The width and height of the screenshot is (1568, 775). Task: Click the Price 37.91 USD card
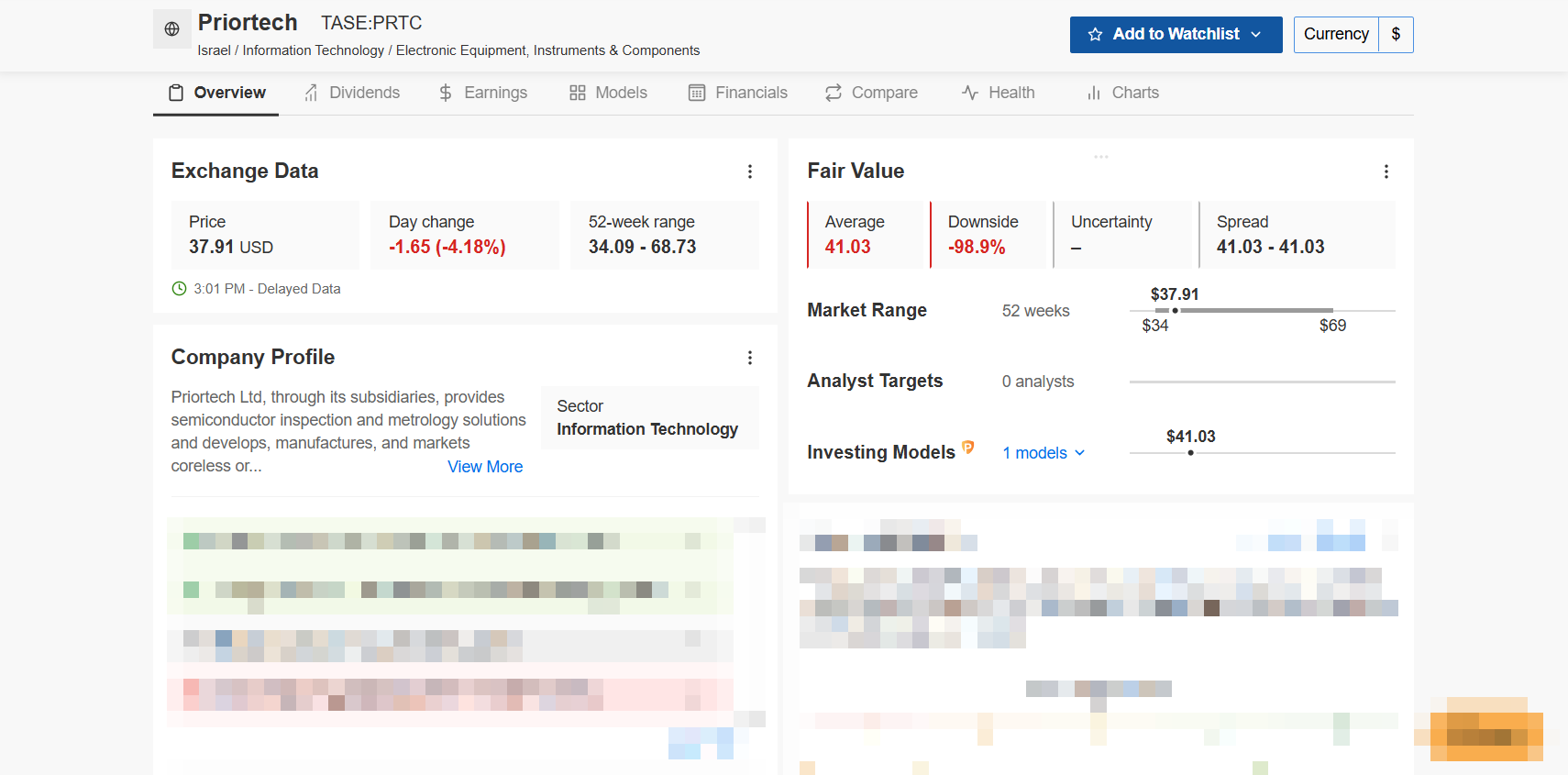click(265, 235)
